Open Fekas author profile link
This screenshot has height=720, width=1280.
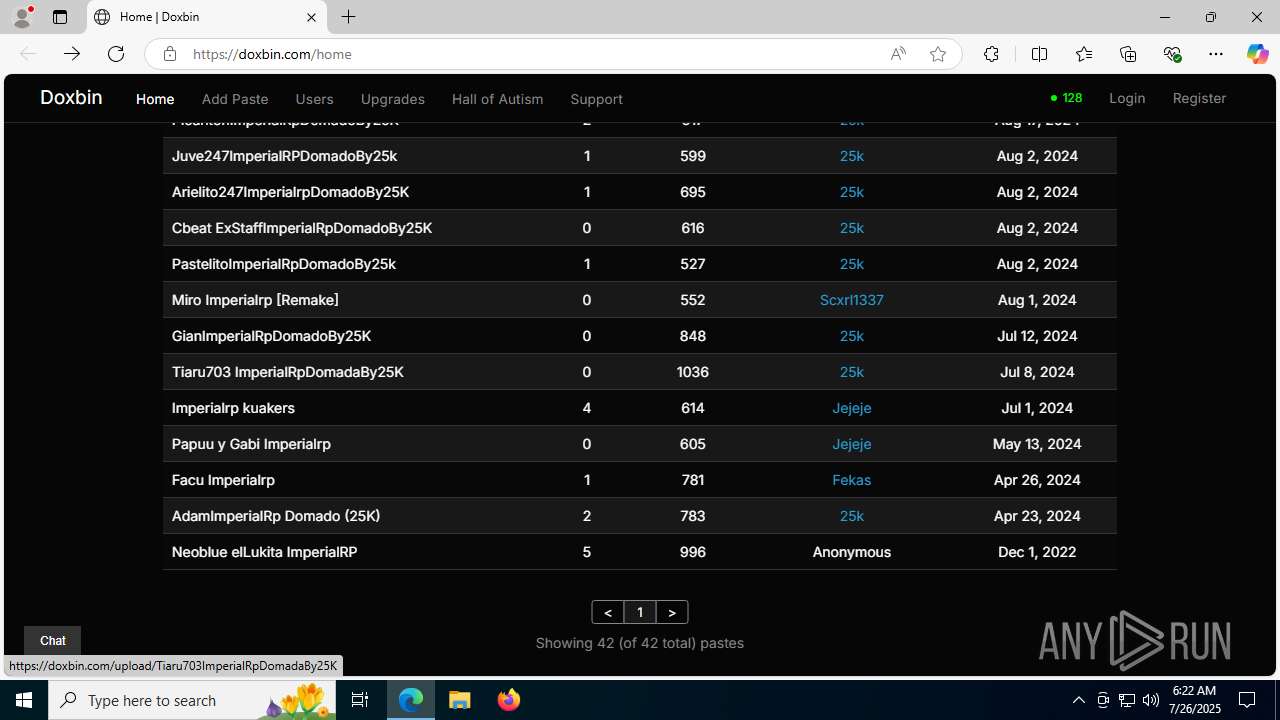click(x=852, y=480)
